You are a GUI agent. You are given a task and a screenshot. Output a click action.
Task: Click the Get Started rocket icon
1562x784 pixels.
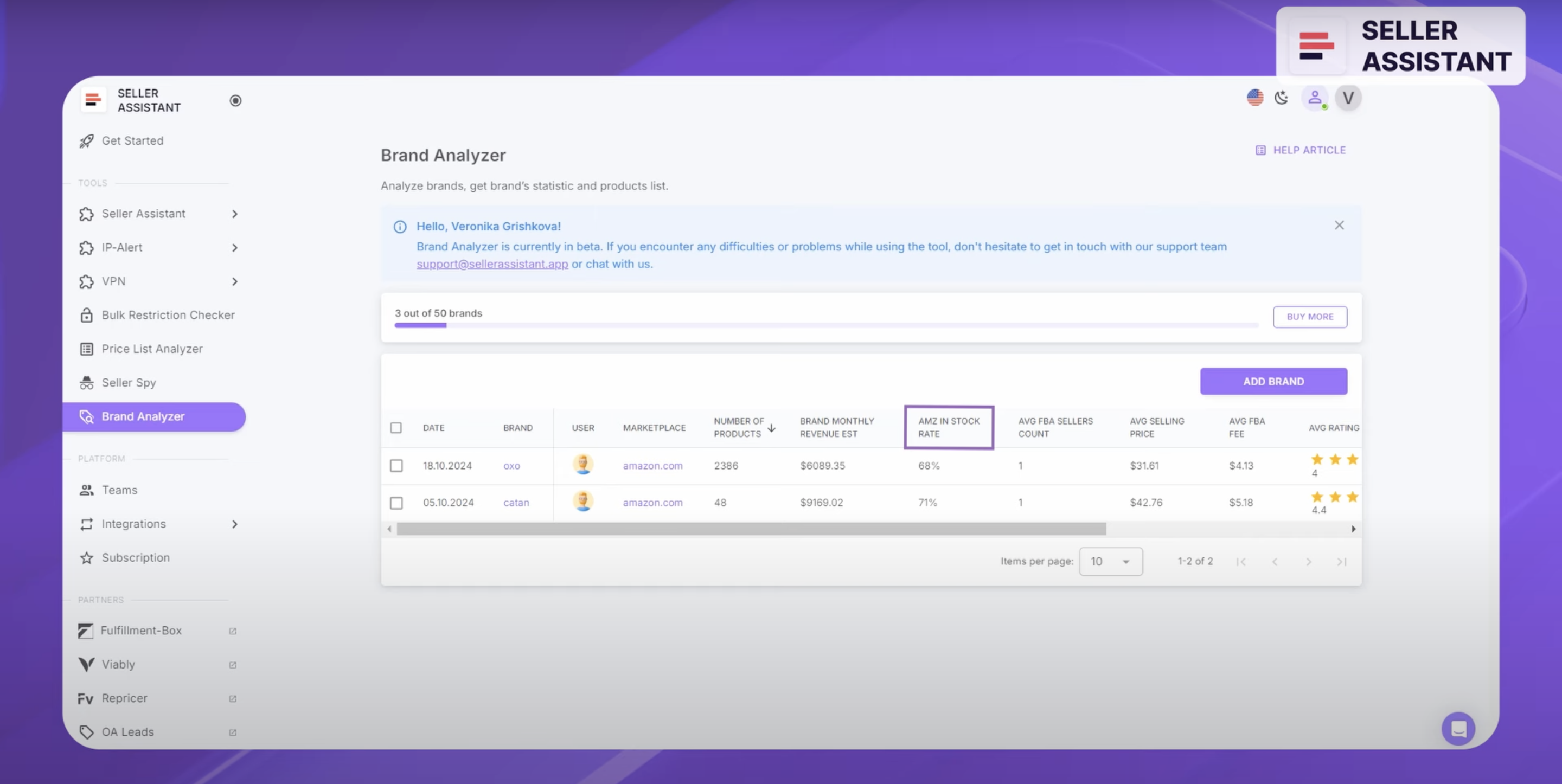click(87, 140)
